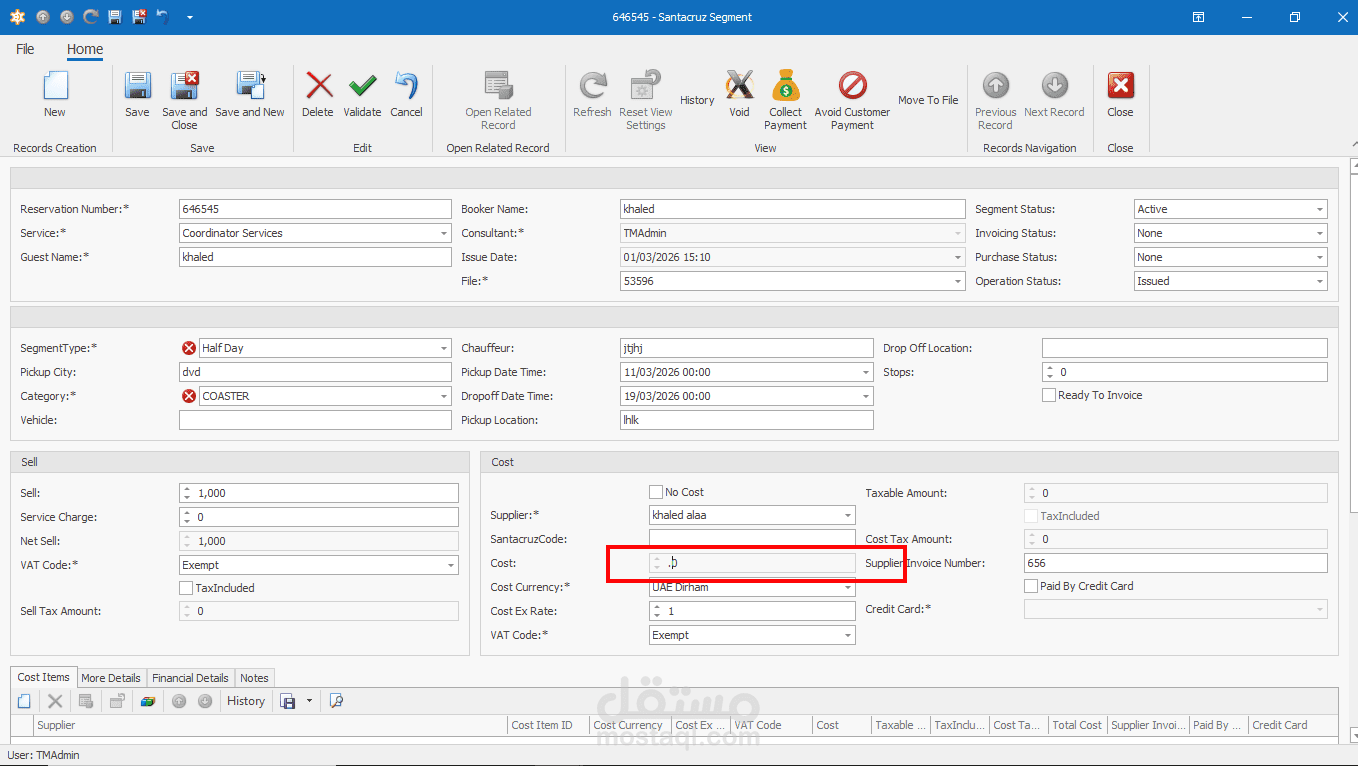The width and height of the screenshot is (1358, 766).
Task: Open Operation Status dropdown showing Issued
Action: (1320, 281)
